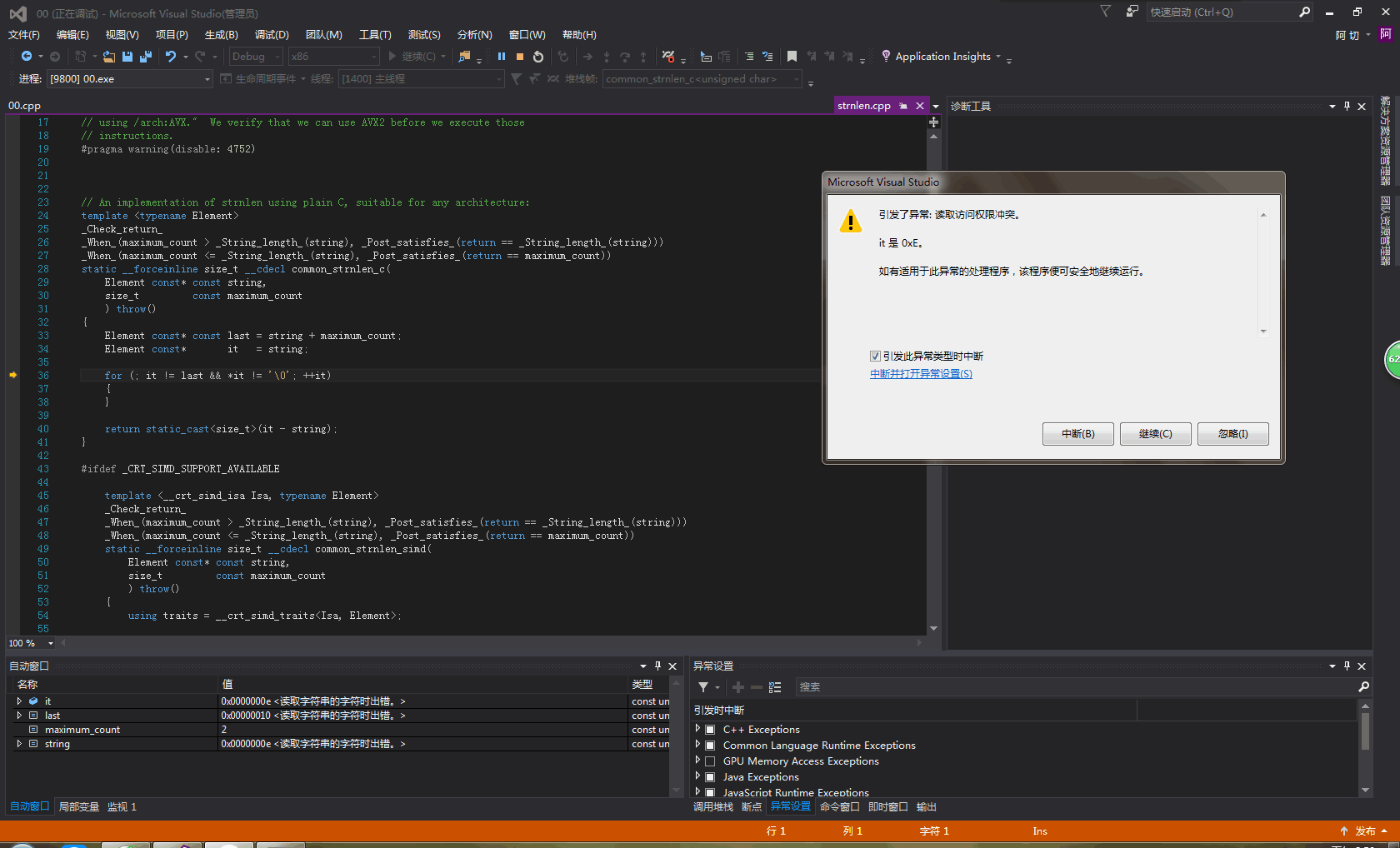Switch to the 调用堆栈 tab
The height and width of the screenshot is (848, 1400).
[x=713, y=806]
